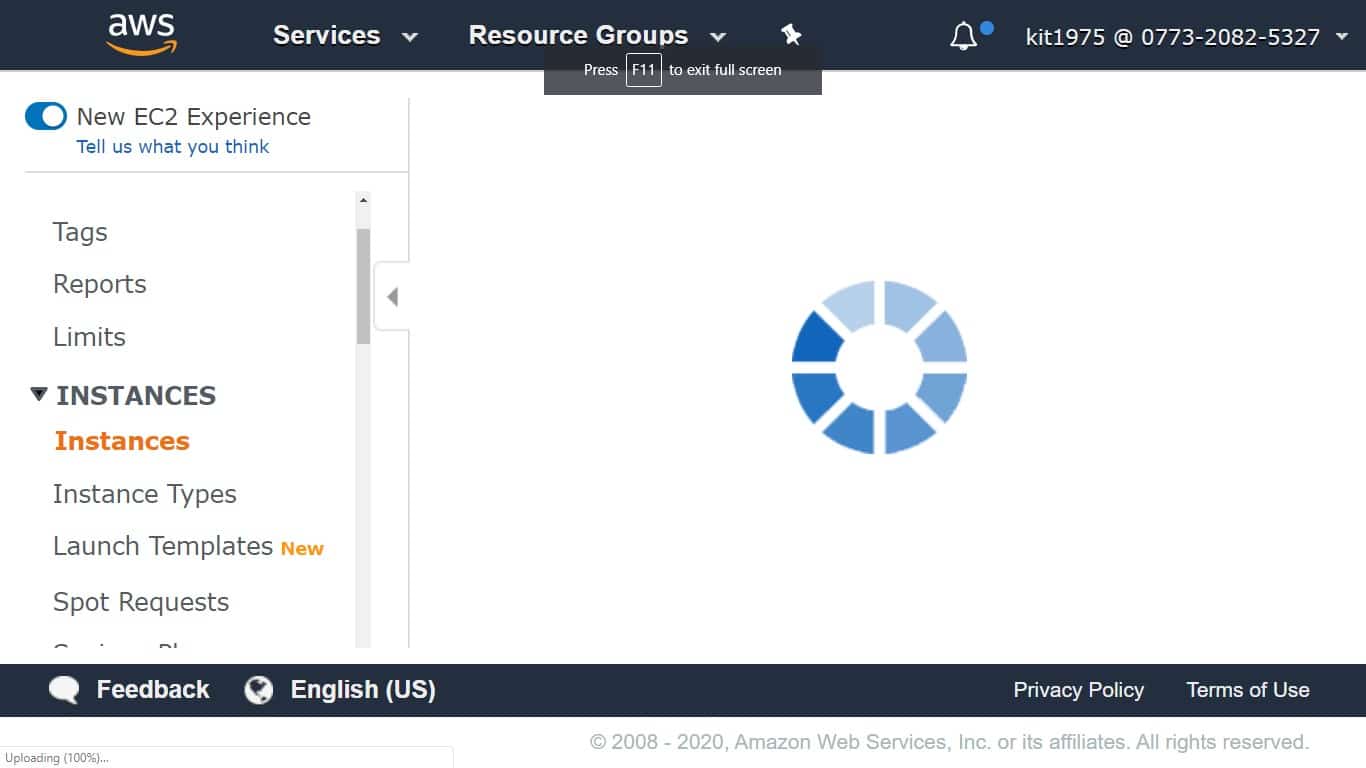
Task: Open Instance Types page
Action: pos(145,494)
